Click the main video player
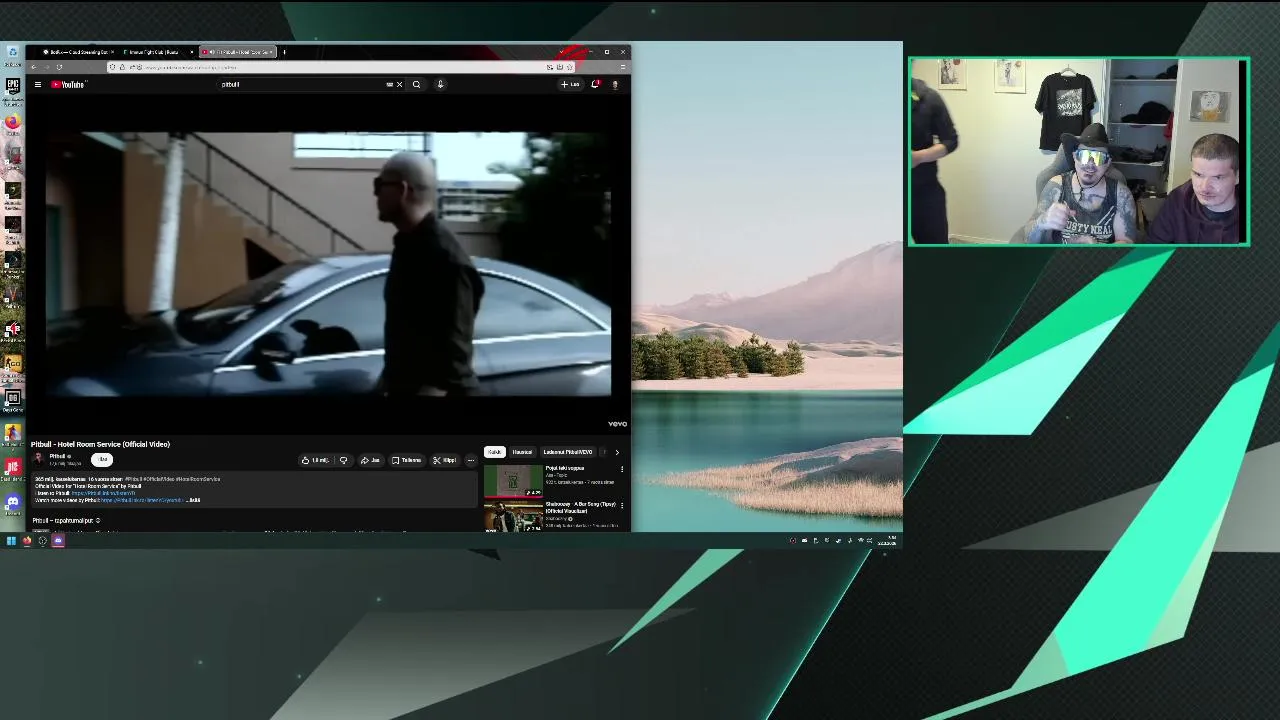 point(329,264)
